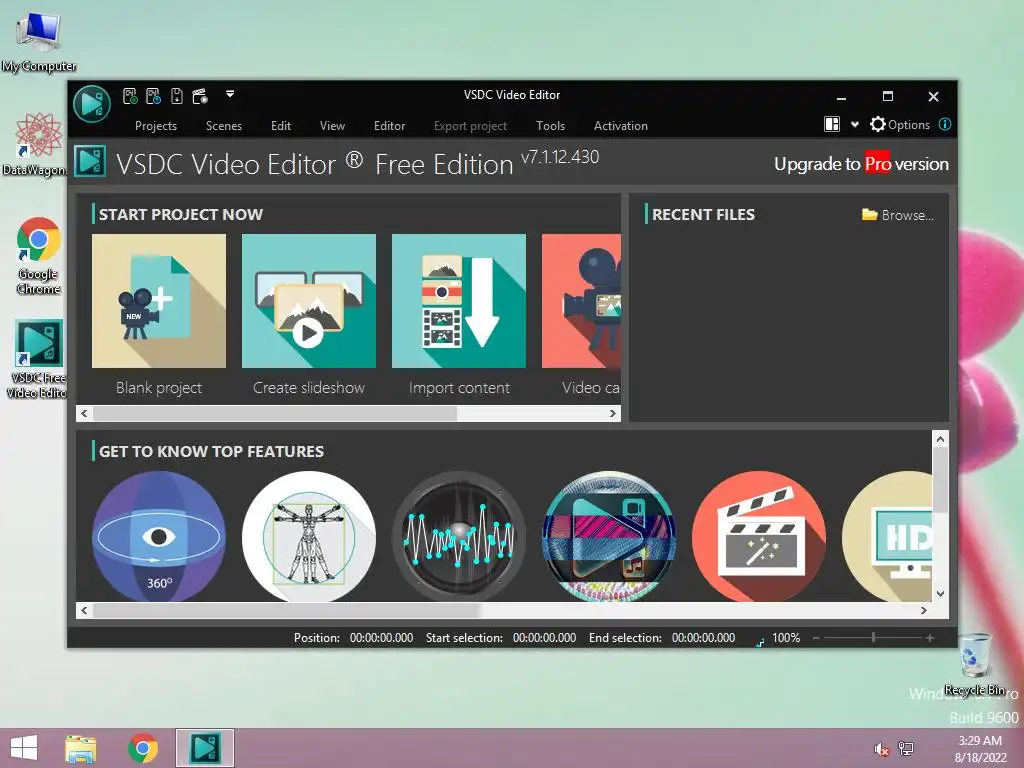Click the features panel scroll down arrow

940,594
